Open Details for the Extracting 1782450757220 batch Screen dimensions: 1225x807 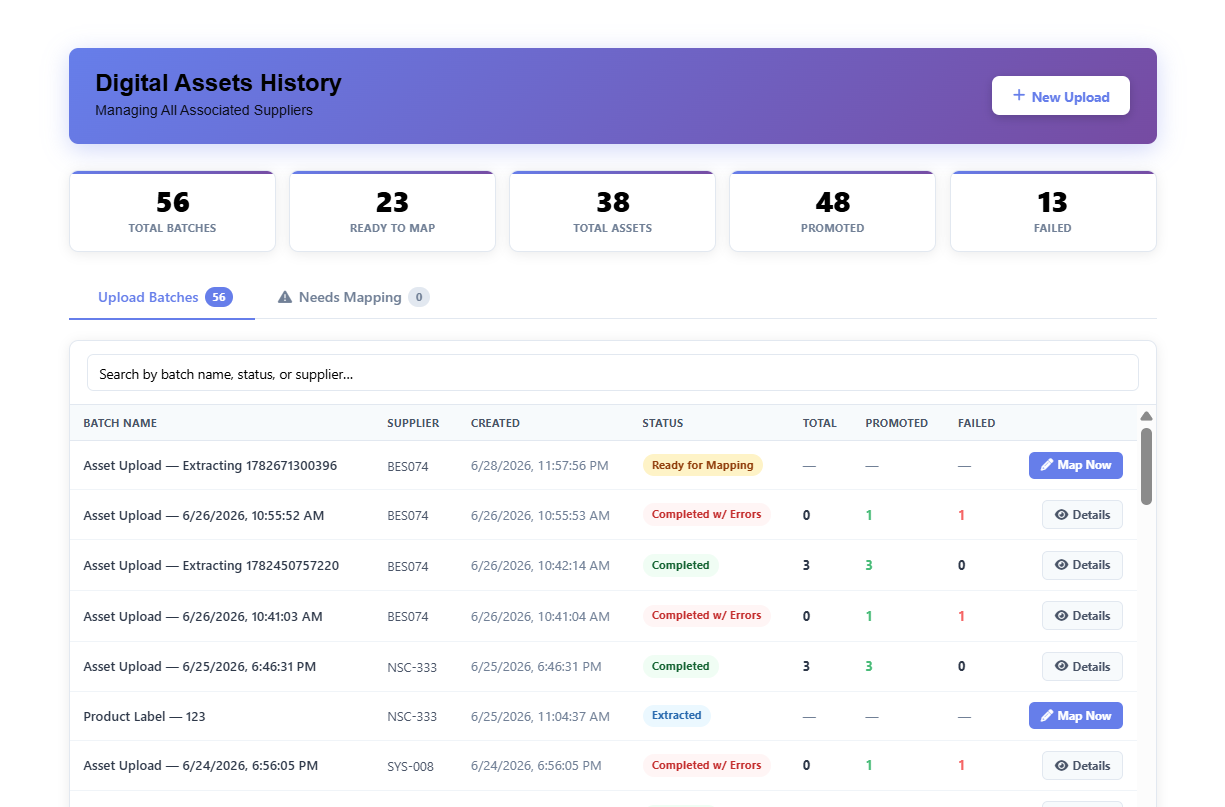coord(1082,565)
